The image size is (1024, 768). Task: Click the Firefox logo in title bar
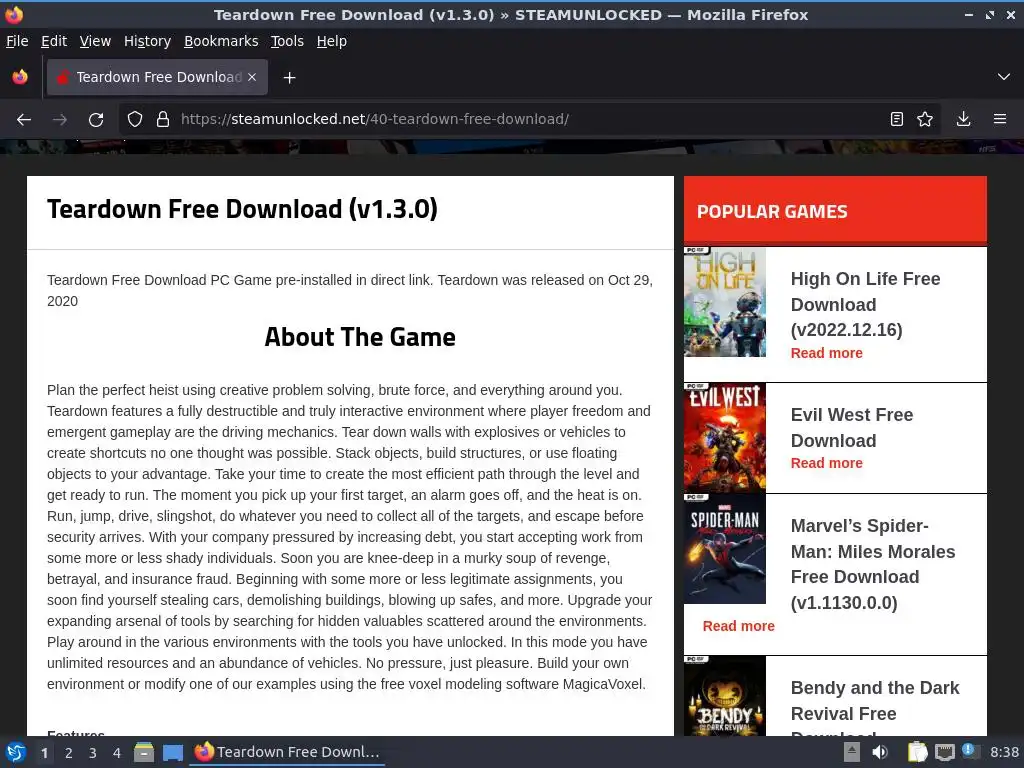(14, 14)
